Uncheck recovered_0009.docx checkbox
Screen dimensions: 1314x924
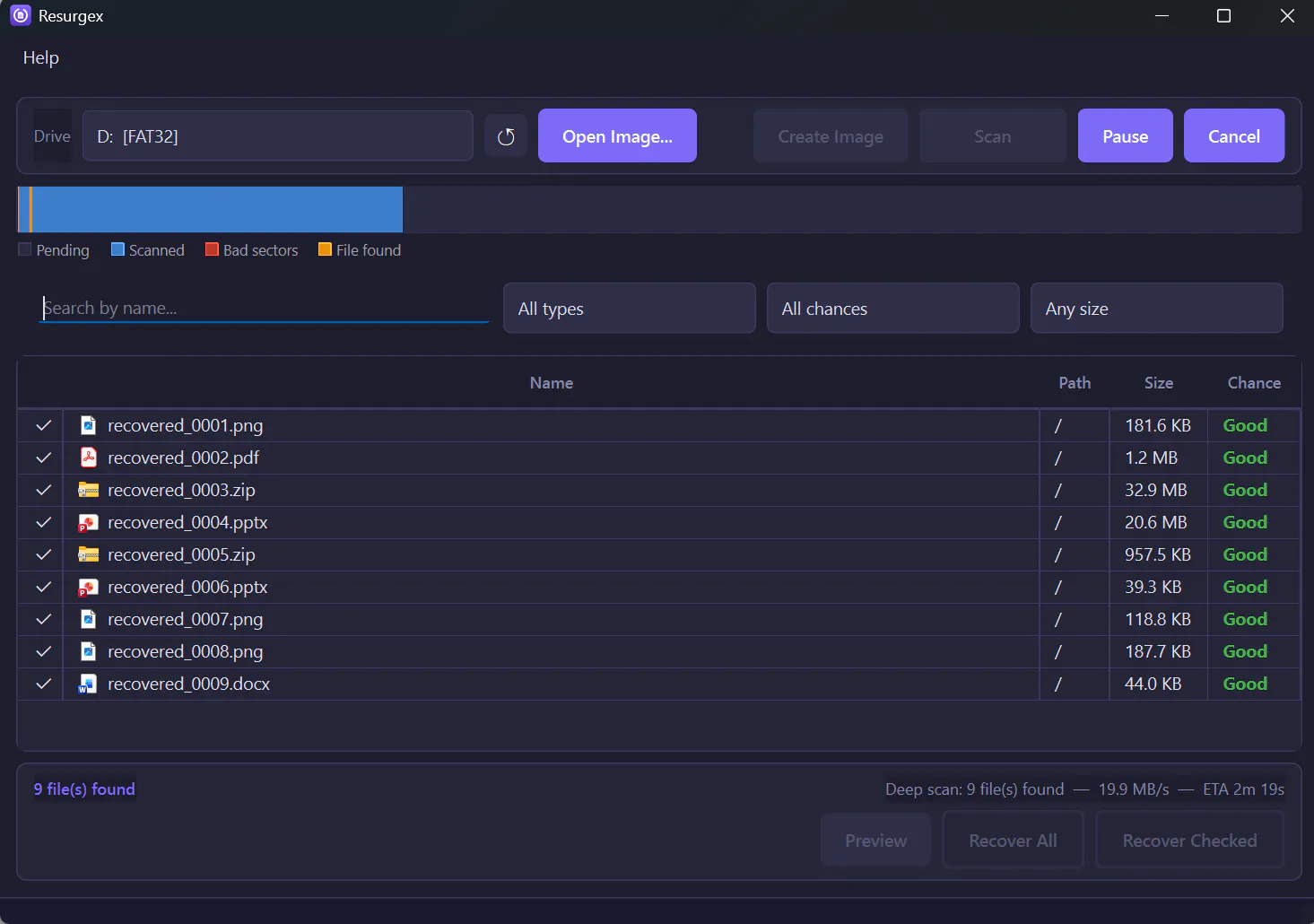tap(43, 684)
